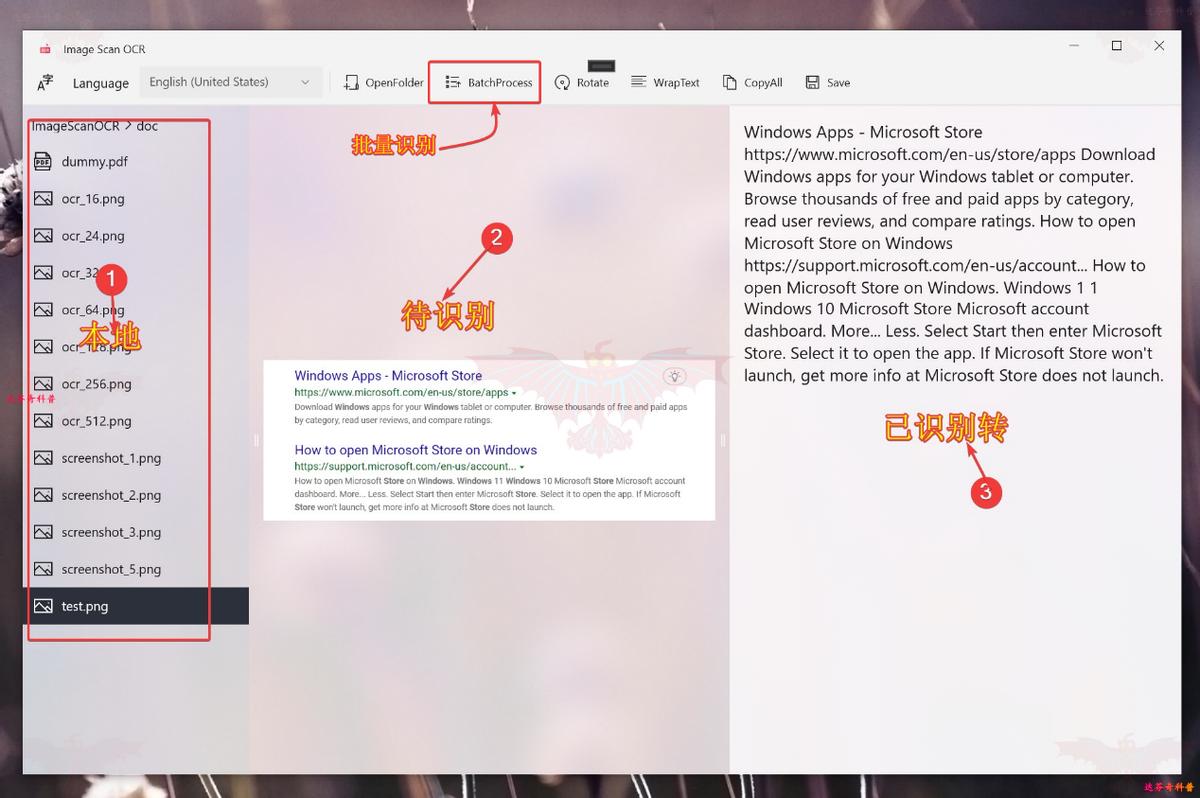Open dummy.pdf via its PDF file icon
The width and height of the screenshot is (1200, 798).
point(42,161)
